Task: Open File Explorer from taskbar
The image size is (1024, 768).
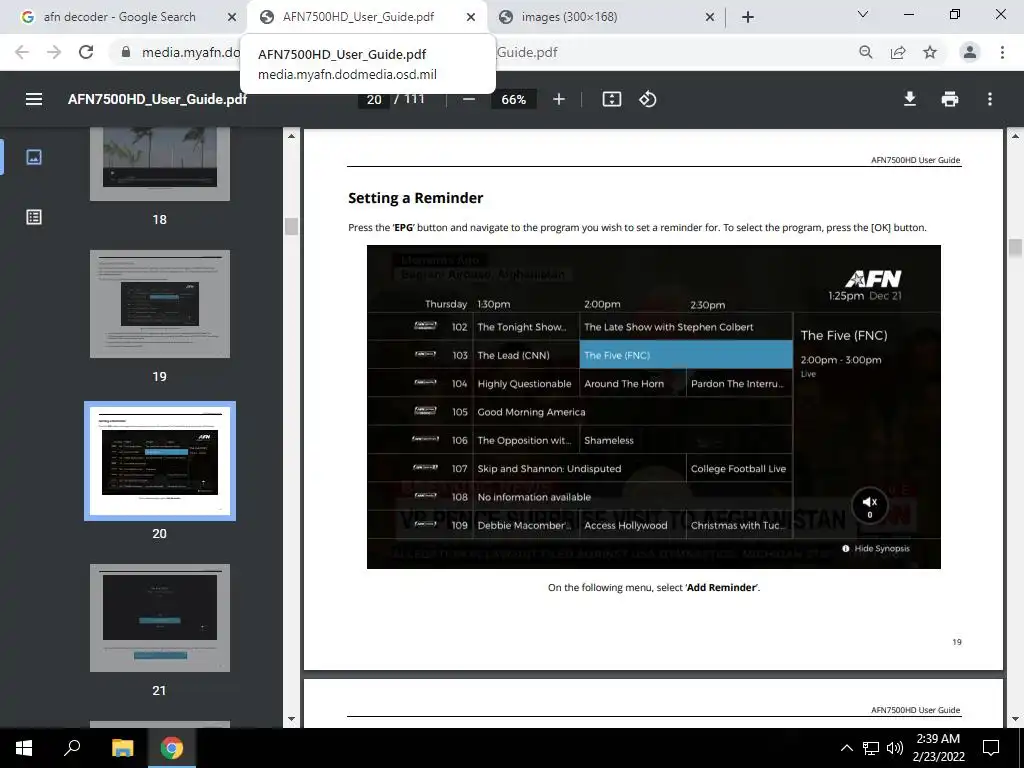Action: [122, 748]
